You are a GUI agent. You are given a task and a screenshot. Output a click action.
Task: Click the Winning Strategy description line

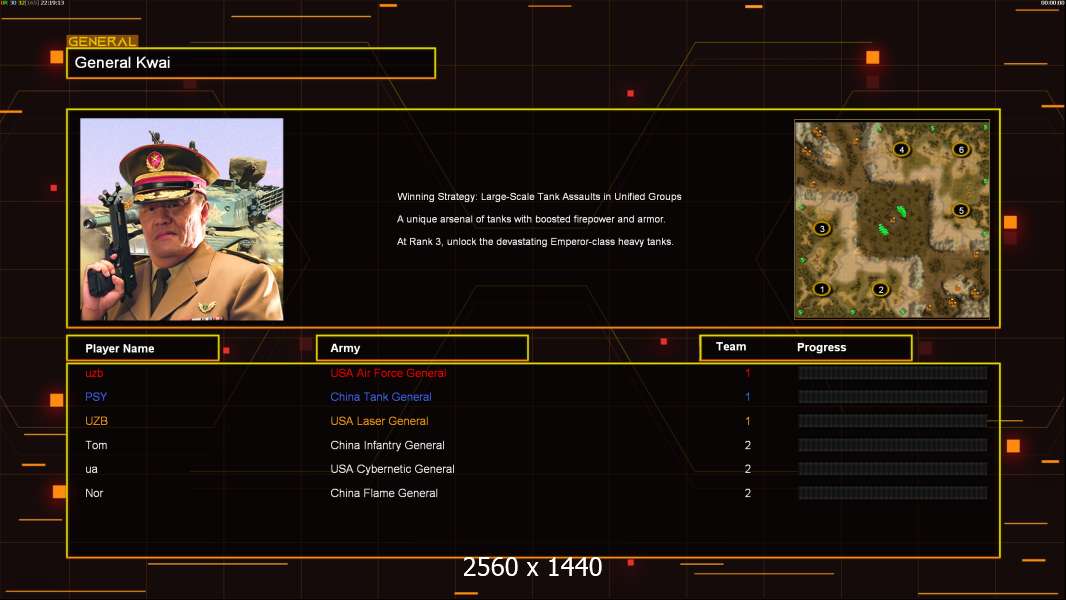[539, 197]
